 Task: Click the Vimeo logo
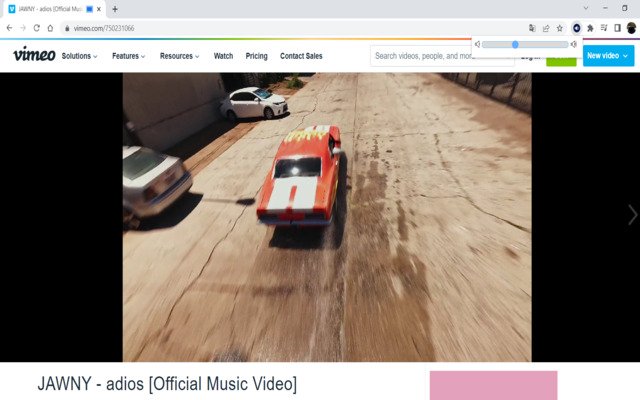pyautogui.click(x=34, y=55)
